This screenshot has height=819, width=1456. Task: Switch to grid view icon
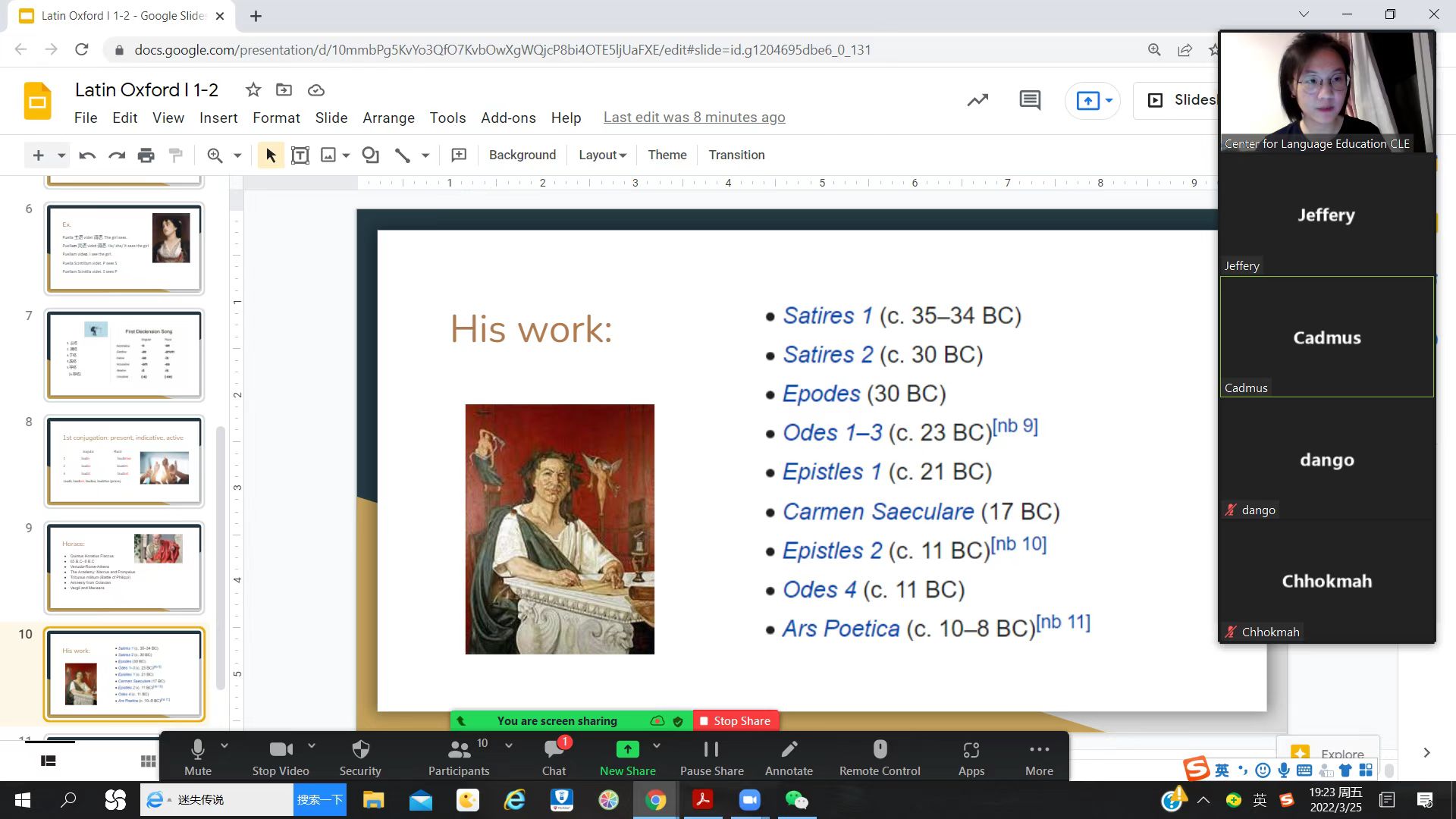149,761
